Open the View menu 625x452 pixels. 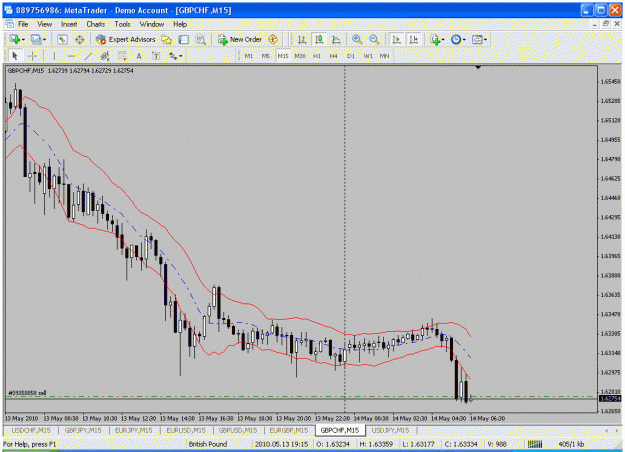click(x=45, y=24)
